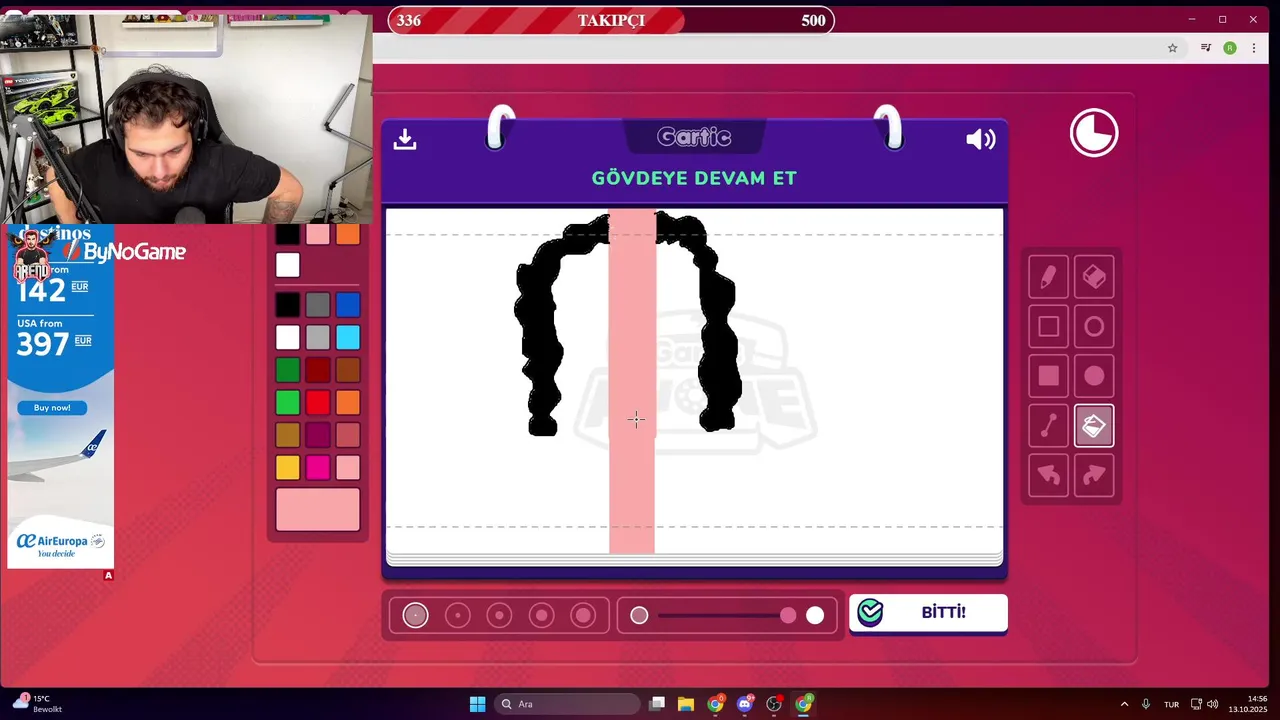
Task: Open the weather widget showing 15°C
Action: tap(40, 704)
